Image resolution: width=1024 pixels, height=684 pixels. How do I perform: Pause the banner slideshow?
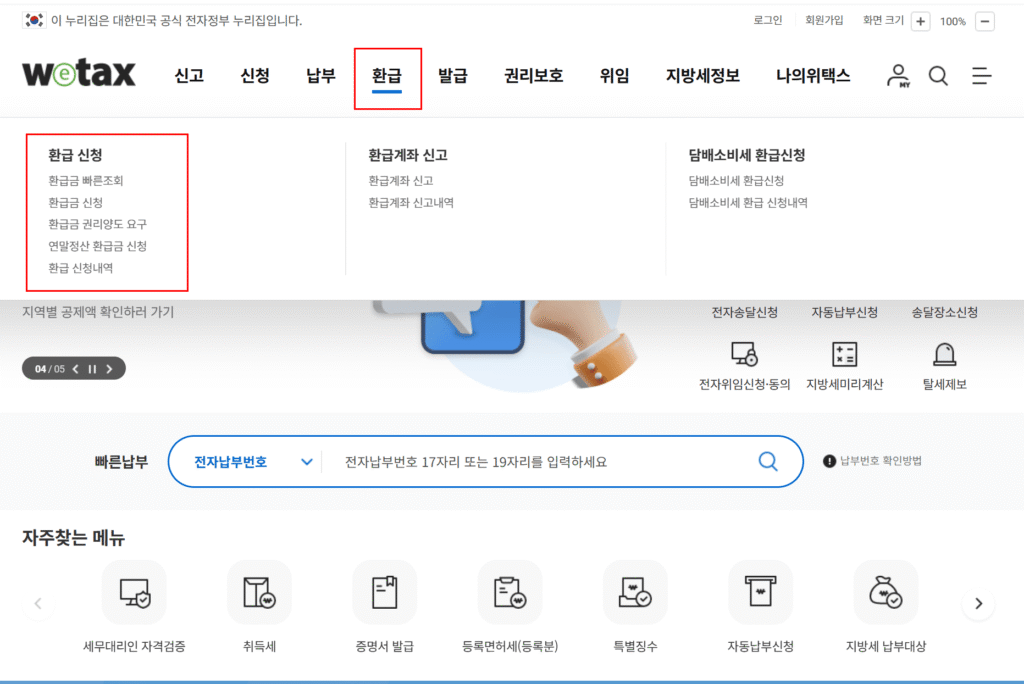click(x=92, y=369)
